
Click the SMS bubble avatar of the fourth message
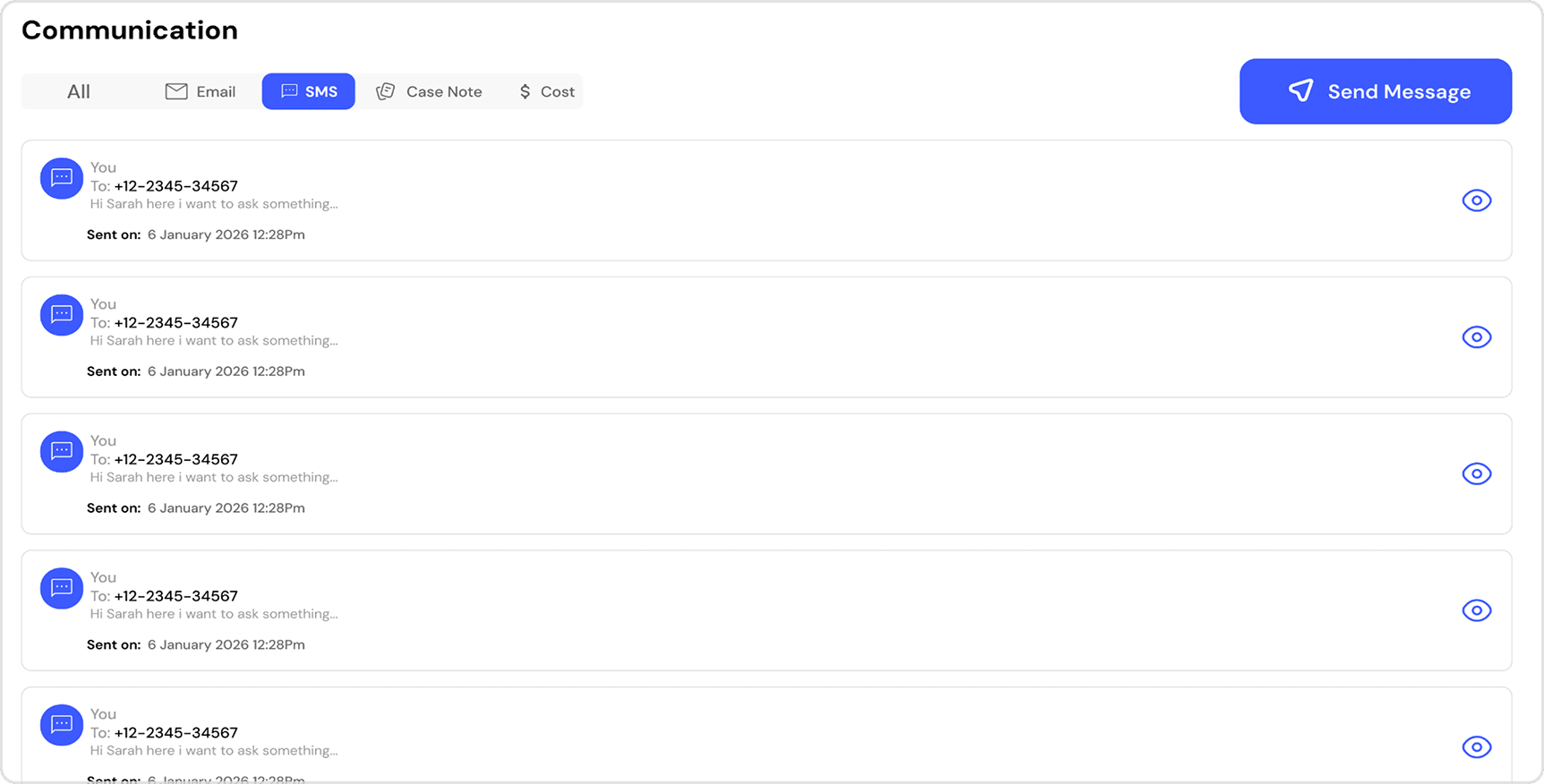[x=62, y=588]
